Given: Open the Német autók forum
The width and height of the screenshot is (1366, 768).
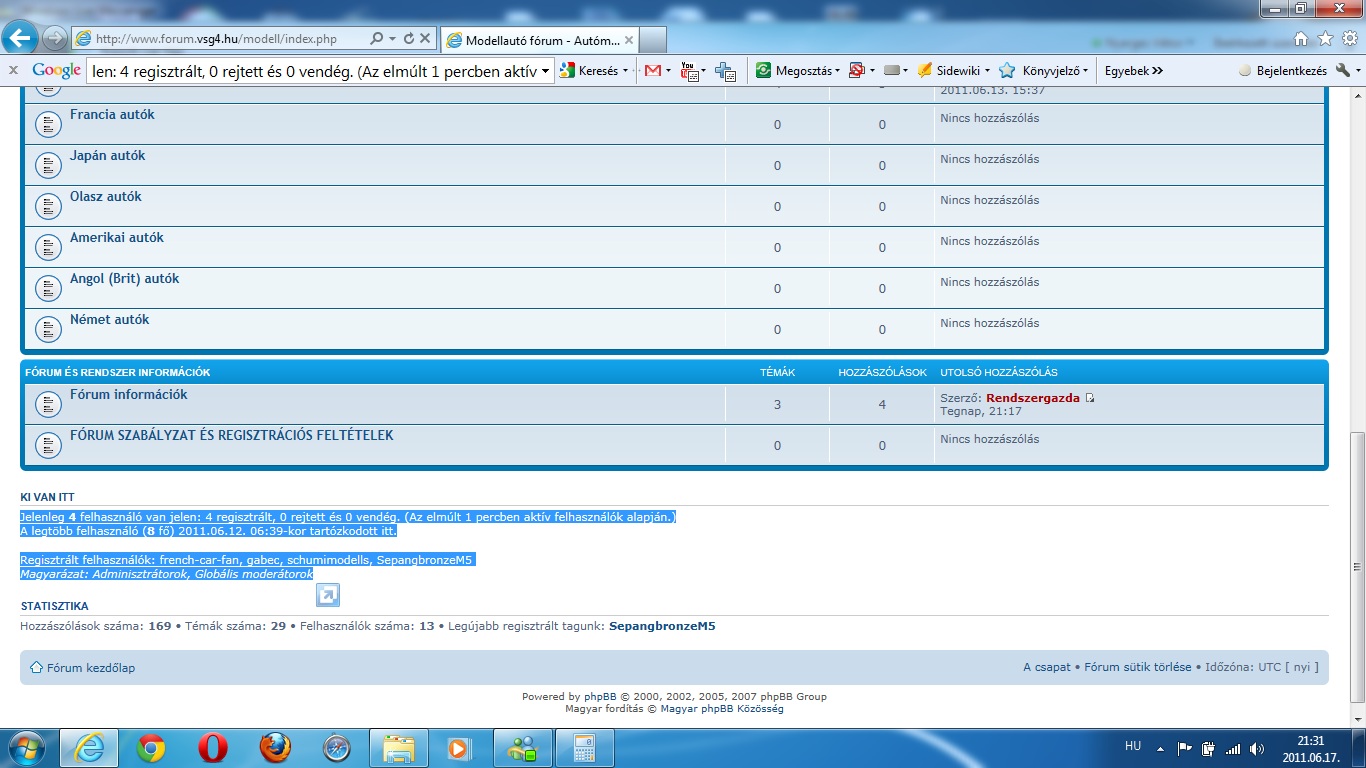Looking at the screenshot, I should tap(109, 320).
